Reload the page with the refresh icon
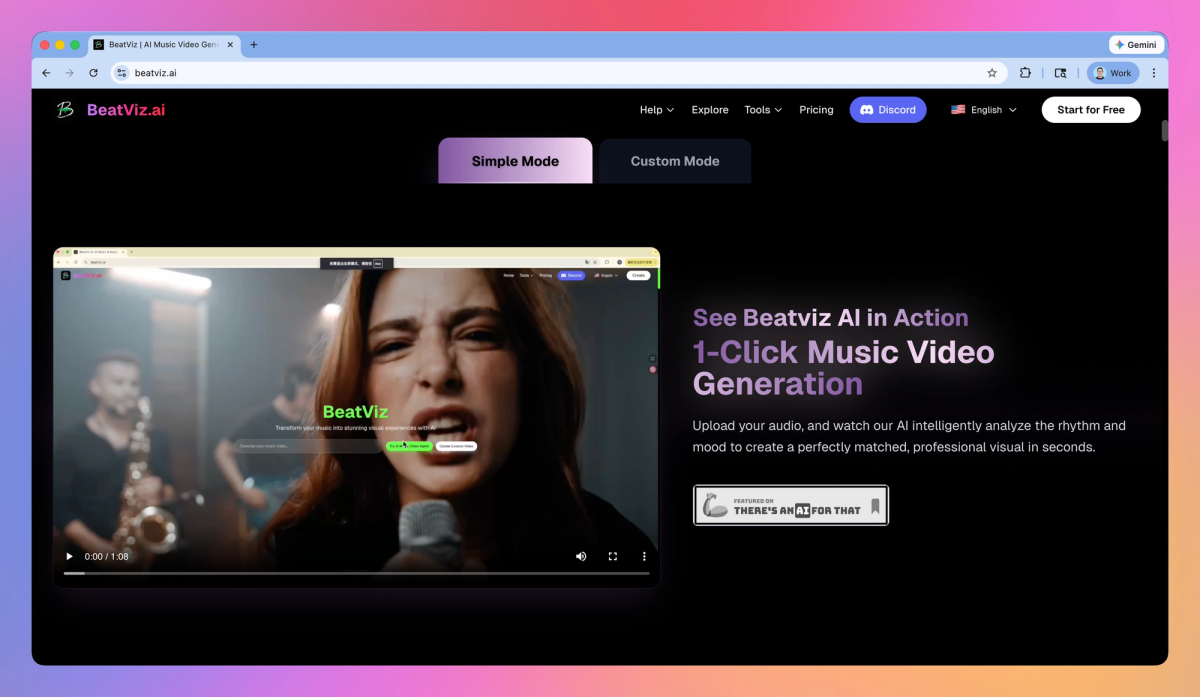This screenshot has width=1200, height=697. (93, 72)
